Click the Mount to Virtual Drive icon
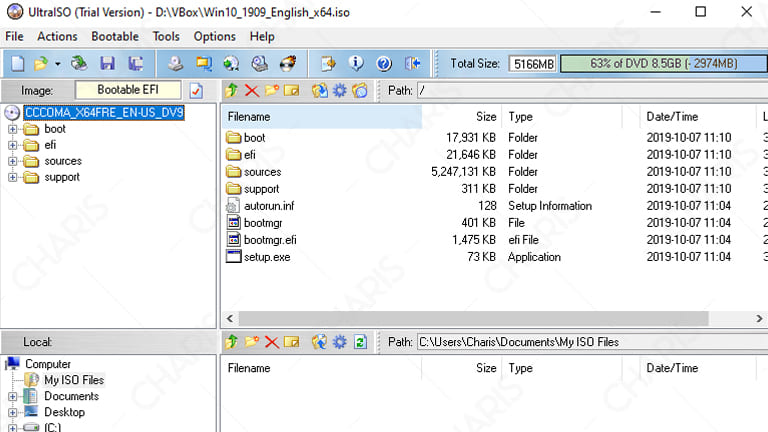This screenshot has height=432, width=768. coord(231,63)
